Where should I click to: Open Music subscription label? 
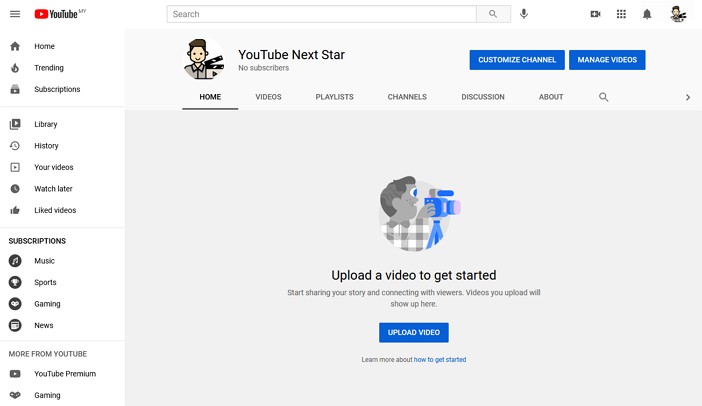[44, 261]
